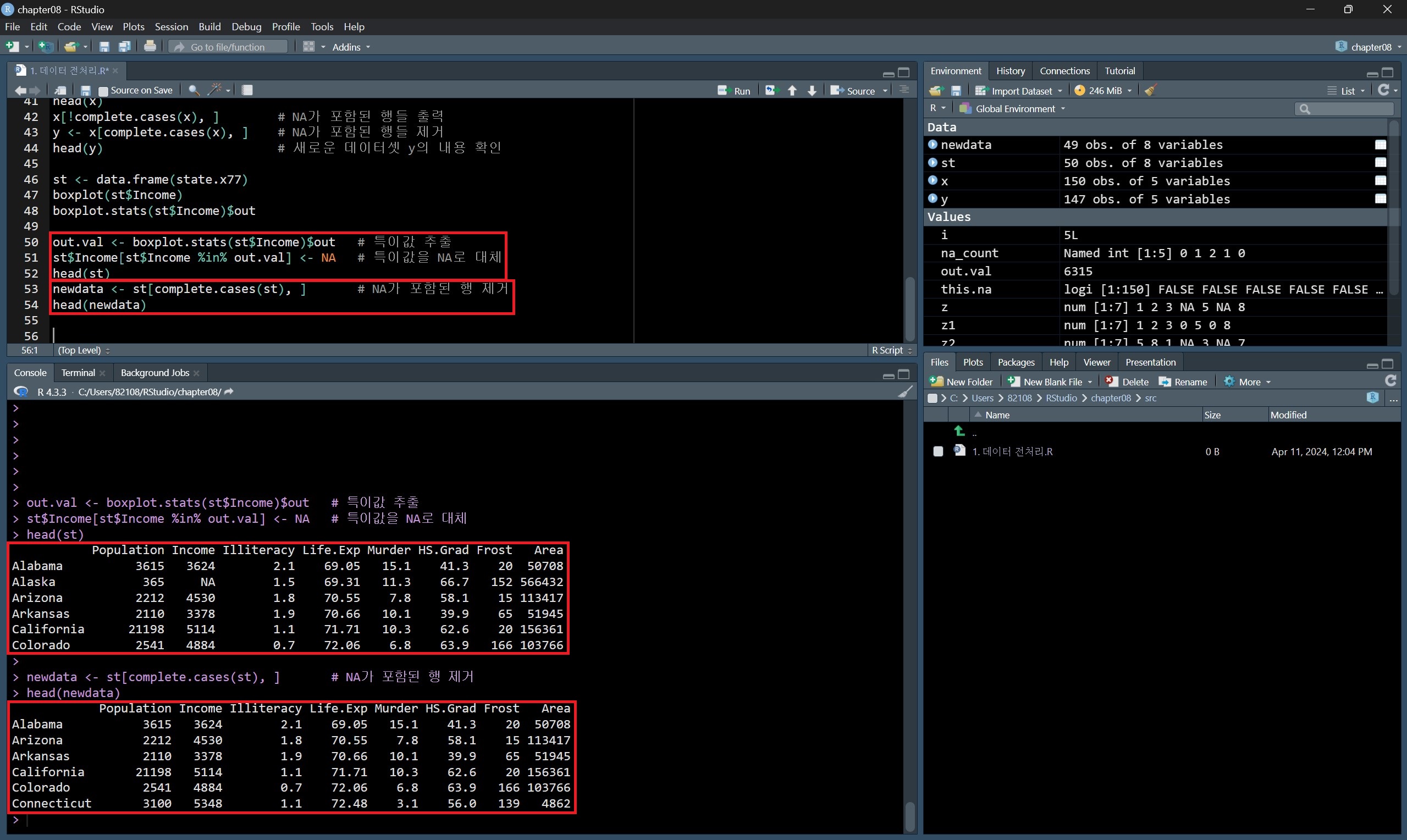Image resolution: width=1407 pixels, height=840 pixels.
Task: Check the box next to 1. 데이터 전처리.R file
Action: pyautogui.click(x=938, y=452)
